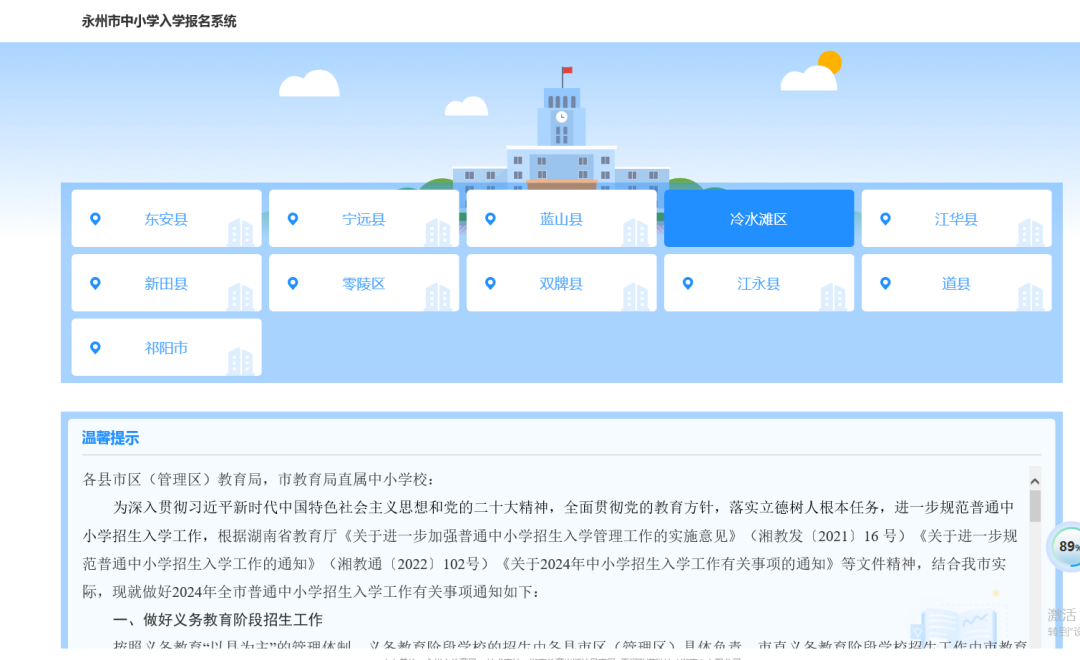Open the 江永县 district page
1080x660 pixels.
tap(759, 283)
